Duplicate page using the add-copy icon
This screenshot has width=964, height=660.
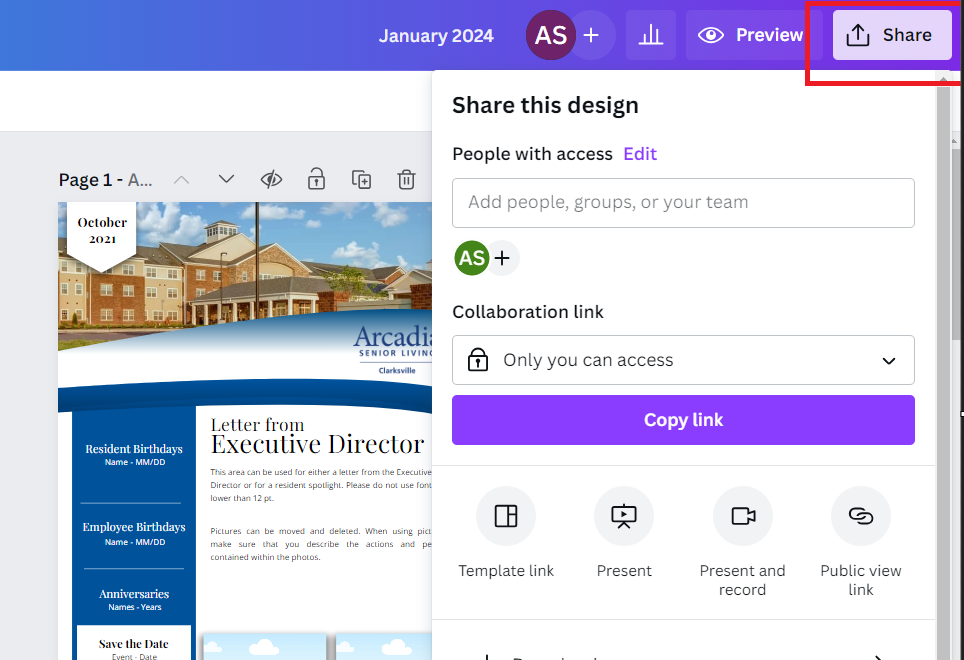[x=361, y=179]
